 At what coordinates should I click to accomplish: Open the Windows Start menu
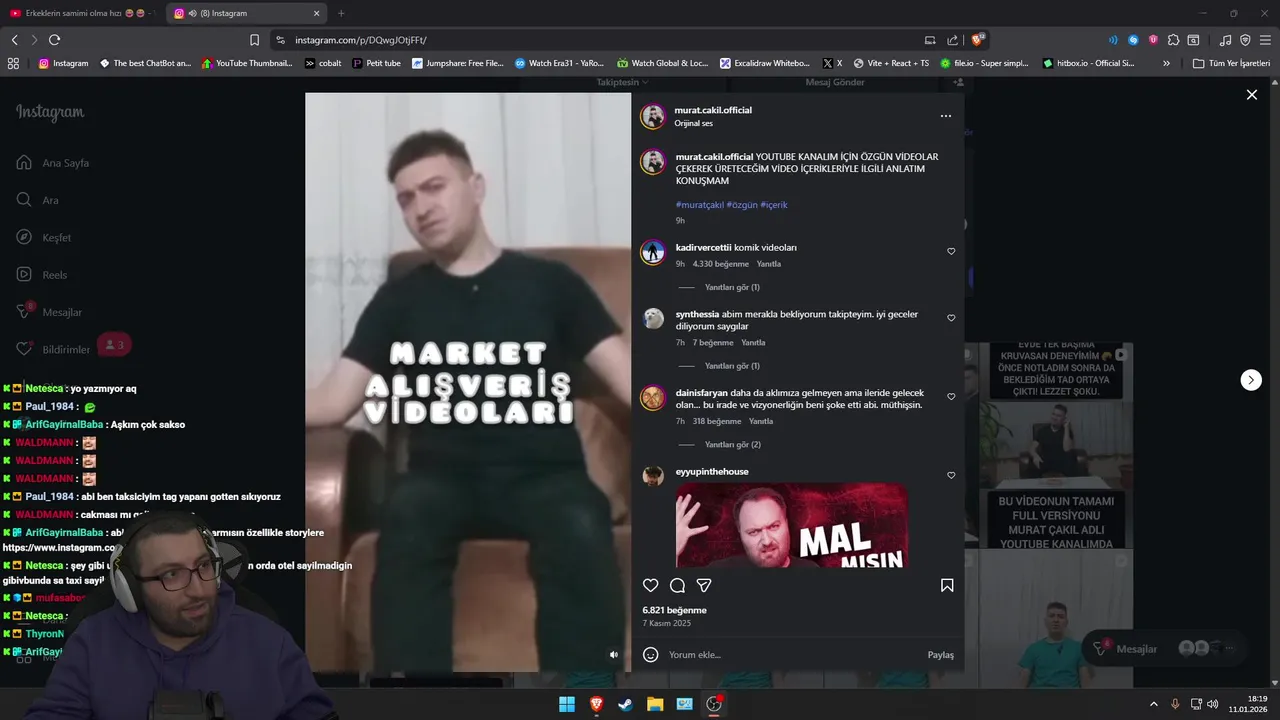tap(567, 704)
